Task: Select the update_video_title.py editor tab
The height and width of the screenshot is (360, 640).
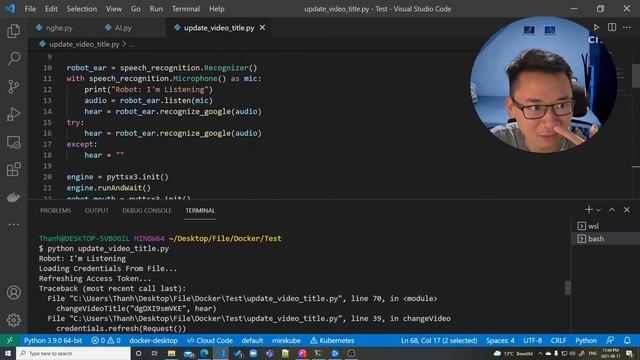Action: [219, 28]
